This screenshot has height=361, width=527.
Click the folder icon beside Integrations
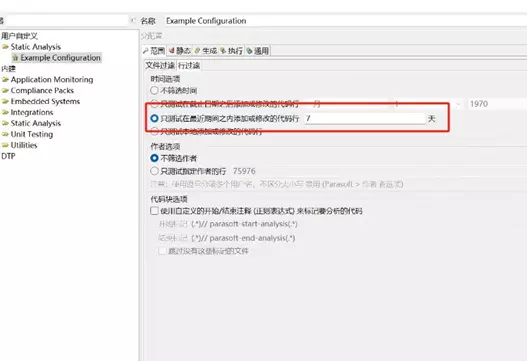(5, 112)
